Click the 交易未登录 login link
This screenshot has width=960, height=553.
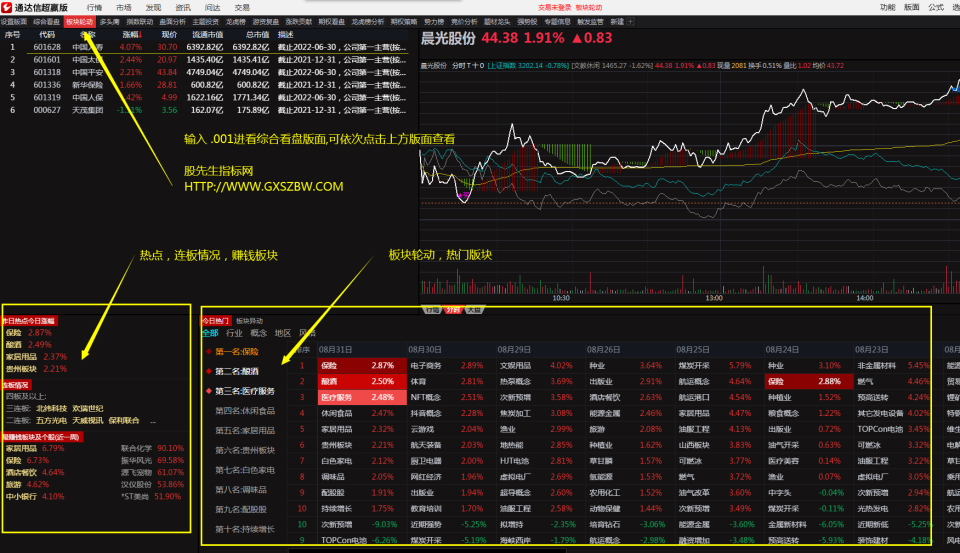[x=555, y=7]
